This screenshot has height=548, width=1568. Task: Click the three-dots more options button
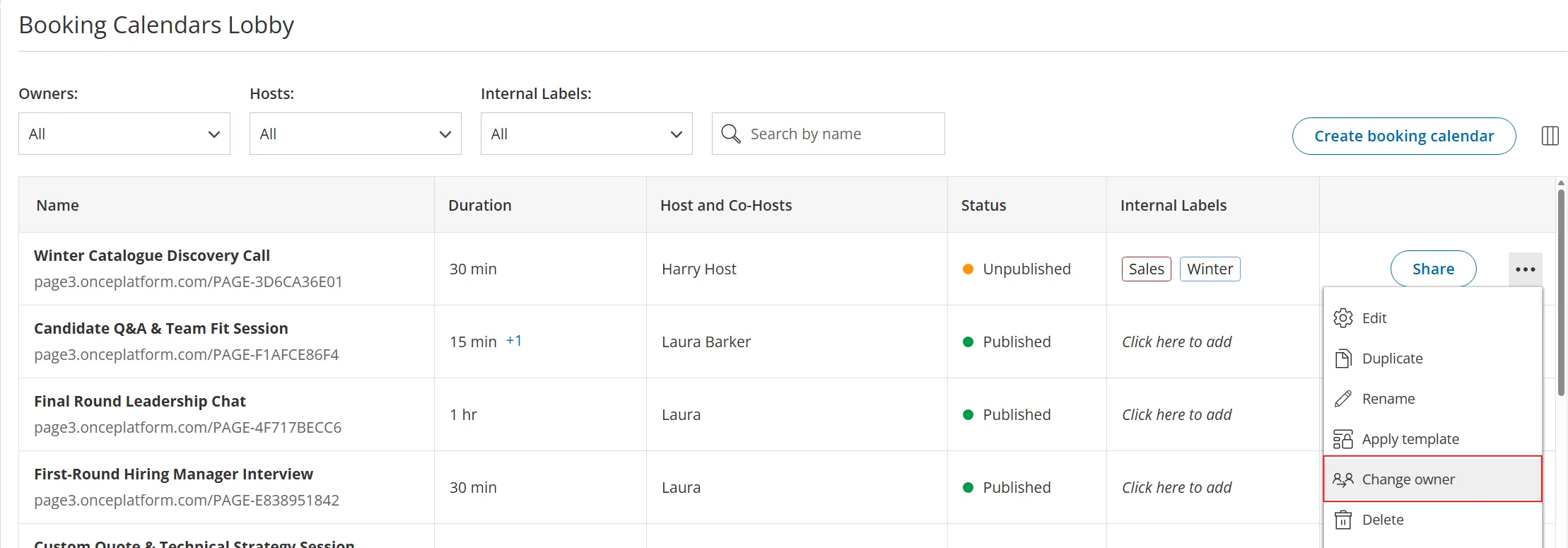click(1525, 269)
